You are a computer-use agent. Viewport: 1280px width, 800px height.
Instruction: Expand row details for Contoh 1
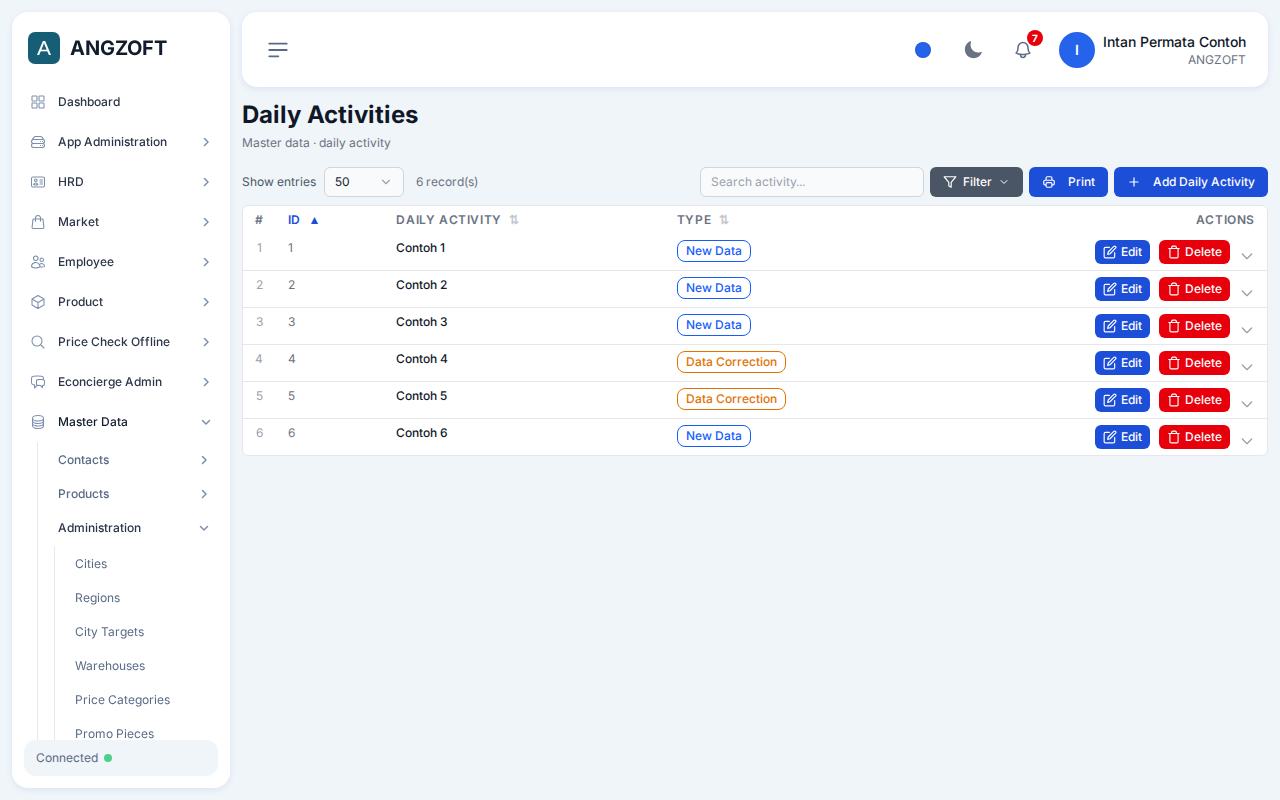1247,256
